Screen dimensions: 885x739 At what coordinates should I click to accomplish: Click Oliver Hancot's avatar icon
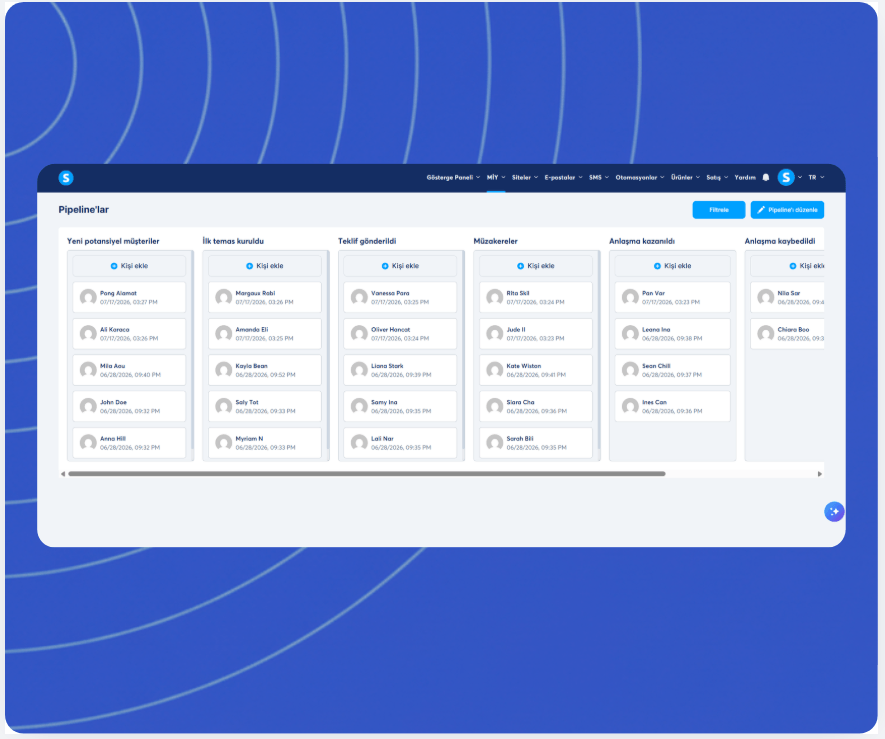click(x=359, y=333)
